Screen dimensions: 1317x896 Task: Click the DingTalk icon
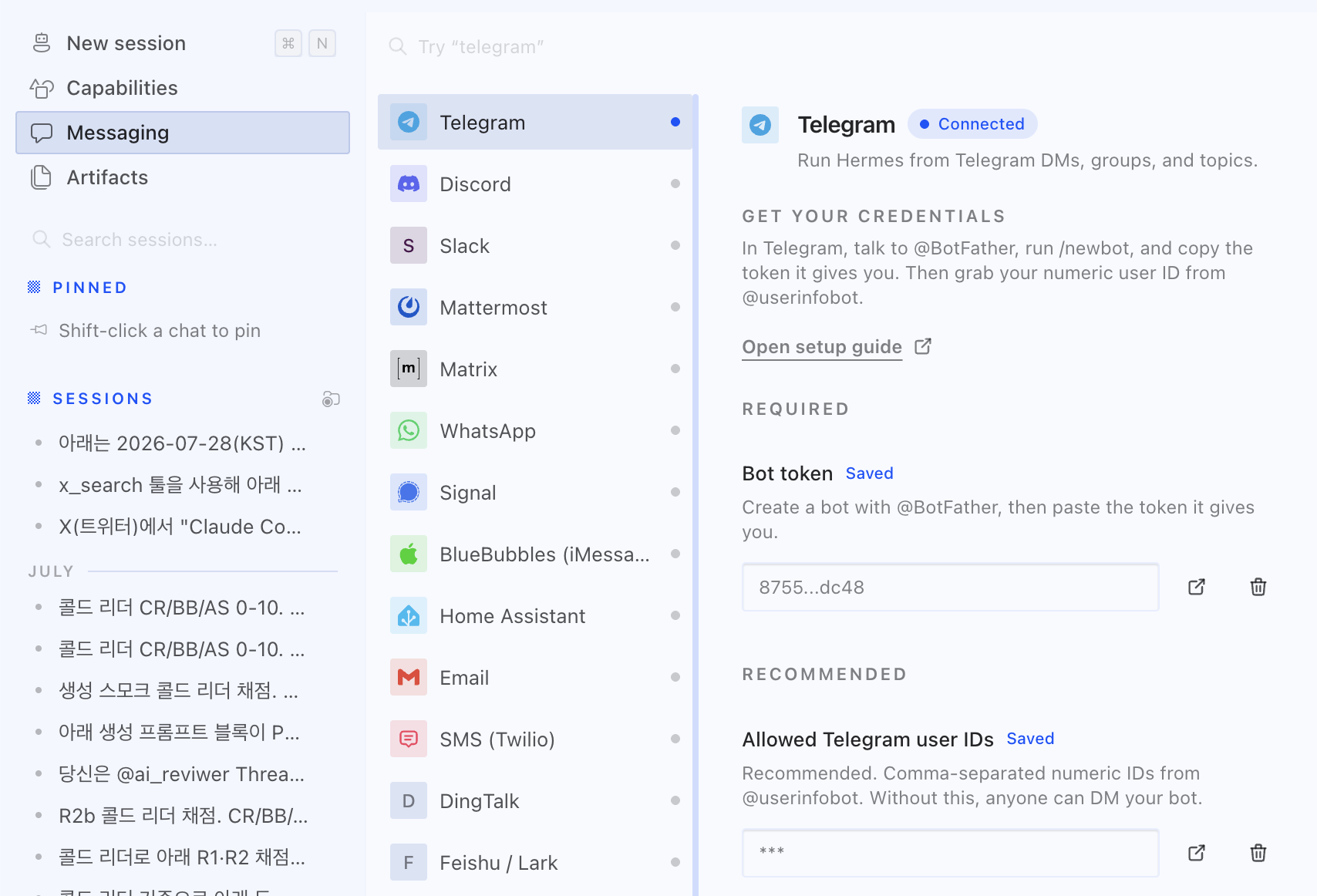[x=409, y=800]
